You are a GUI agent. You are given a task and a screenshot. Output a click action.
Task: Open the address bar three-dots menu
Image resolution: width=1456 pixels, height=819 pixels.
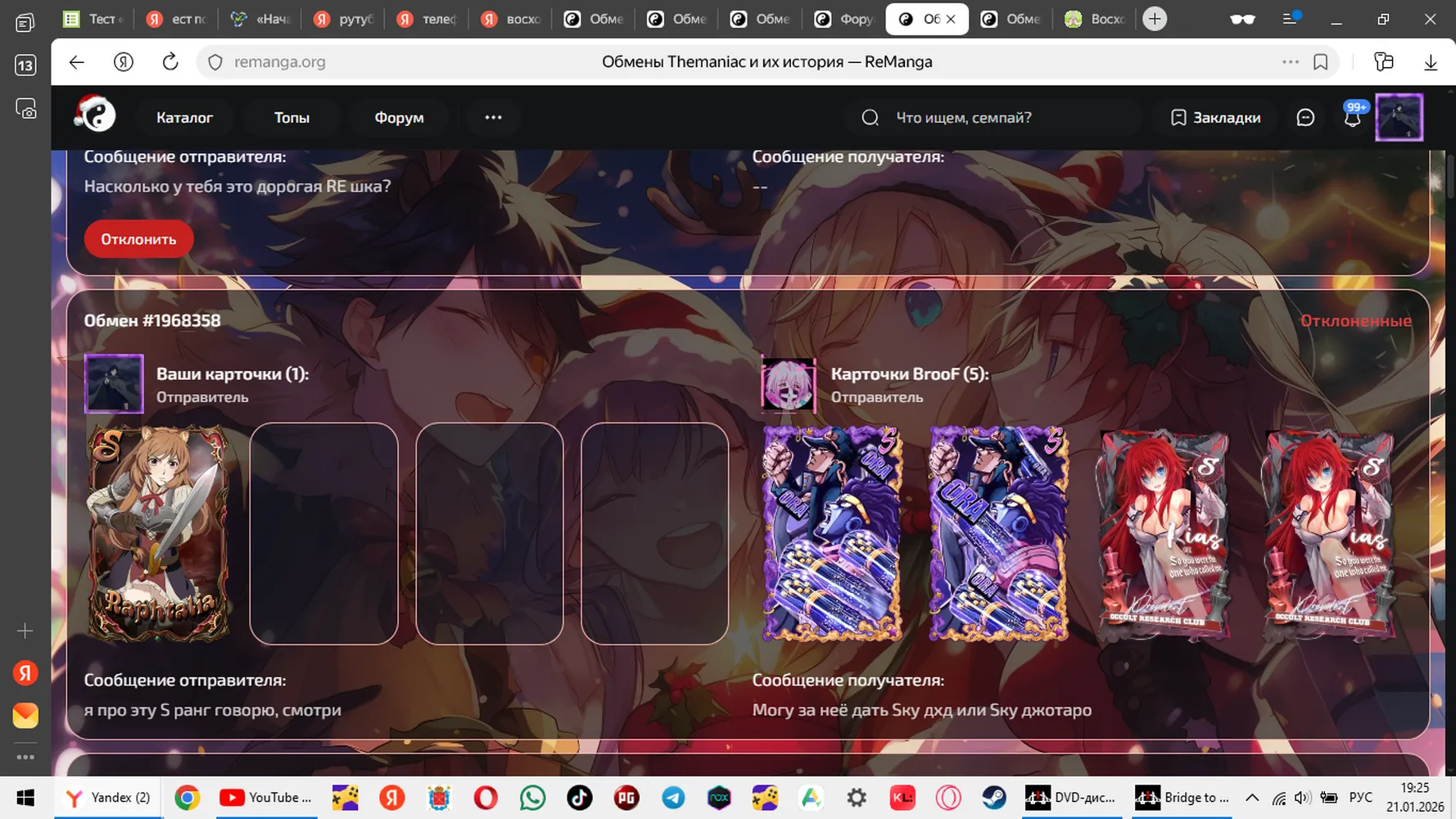[x=1291, y=62]
